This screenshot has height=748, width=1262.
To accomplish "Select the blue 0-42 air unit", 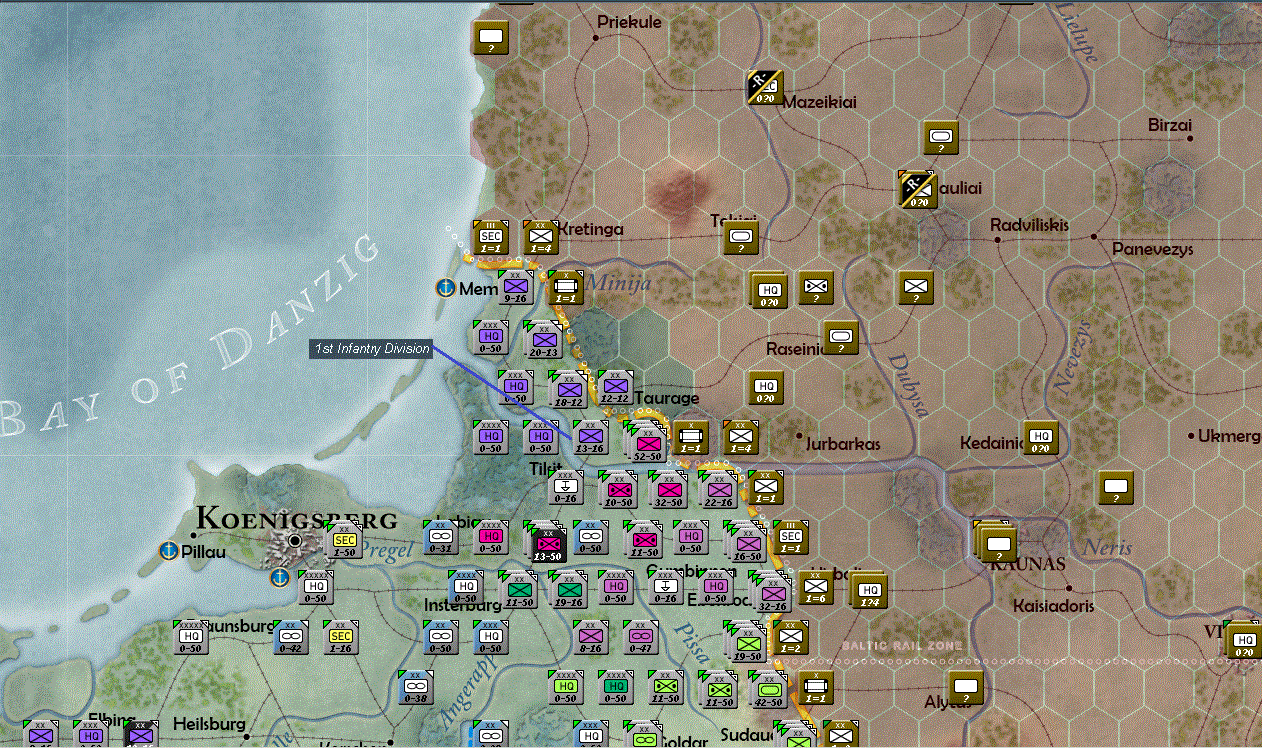I will [291, 638].
